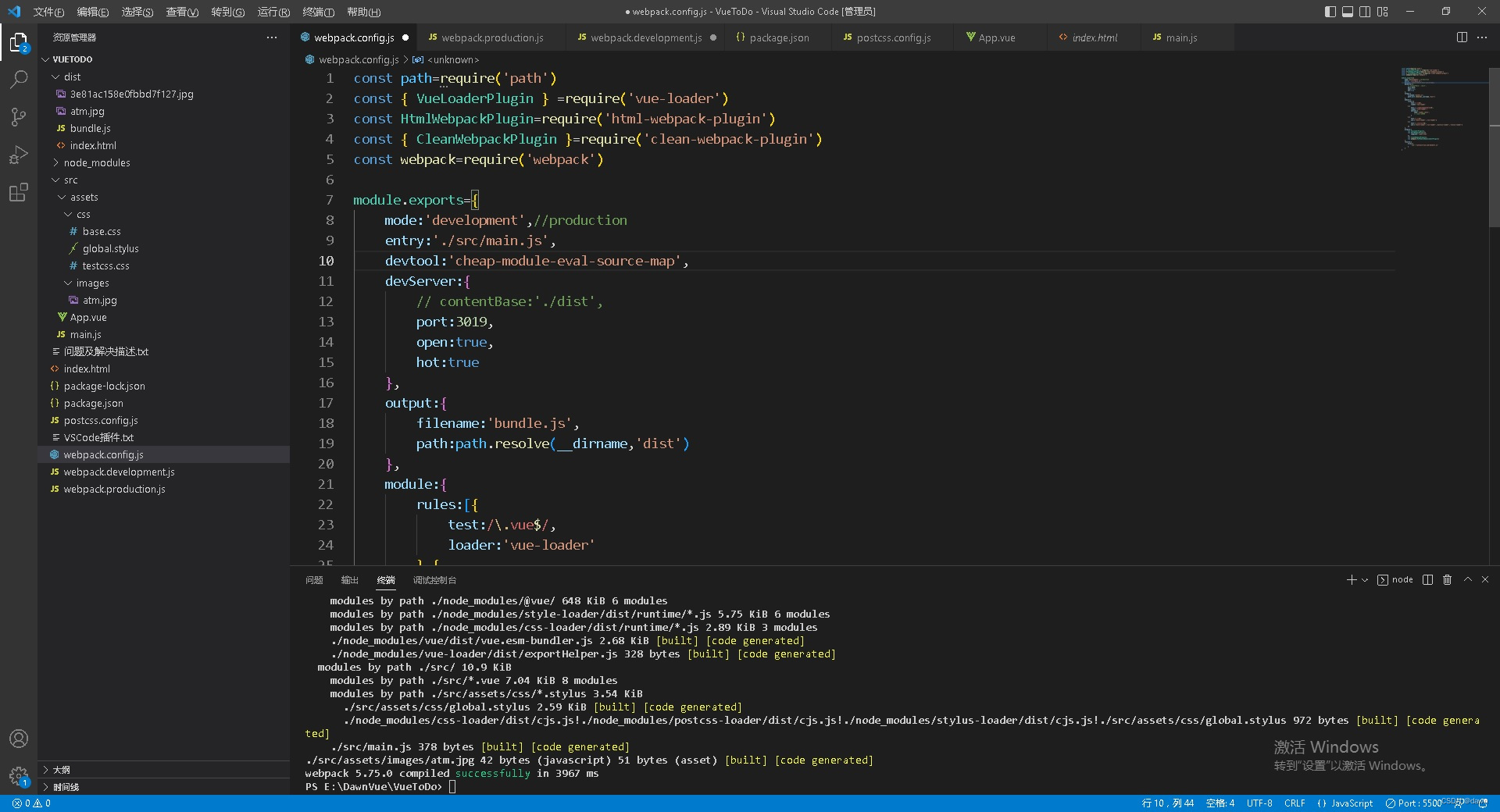The width and height of the screenshot is (1500, 812).
Task: Change encoding via UTF-8 status item
Action: click(x=1259, y=803)
